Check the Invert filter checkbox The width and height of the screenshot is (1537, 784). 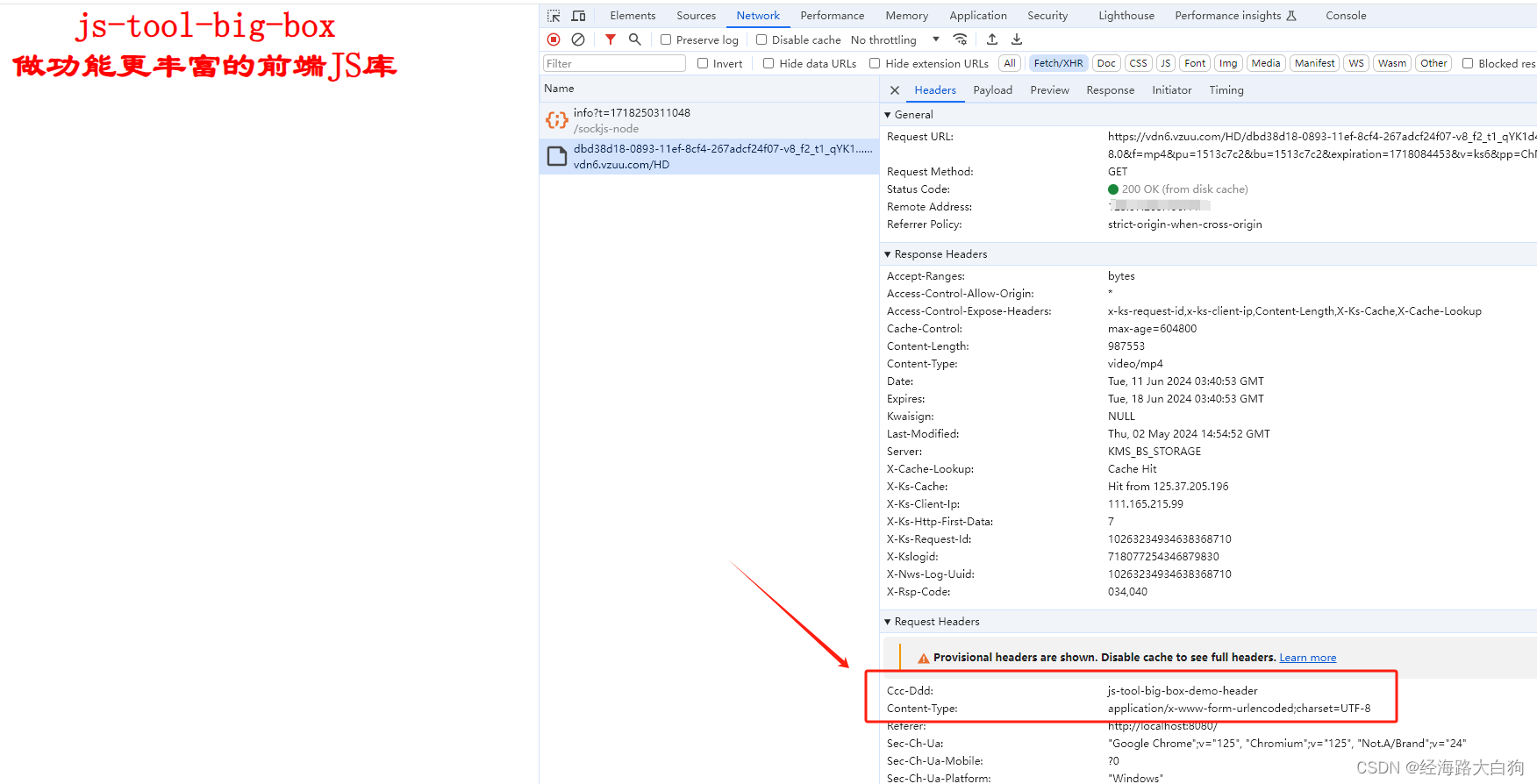(x=703, y=63)
